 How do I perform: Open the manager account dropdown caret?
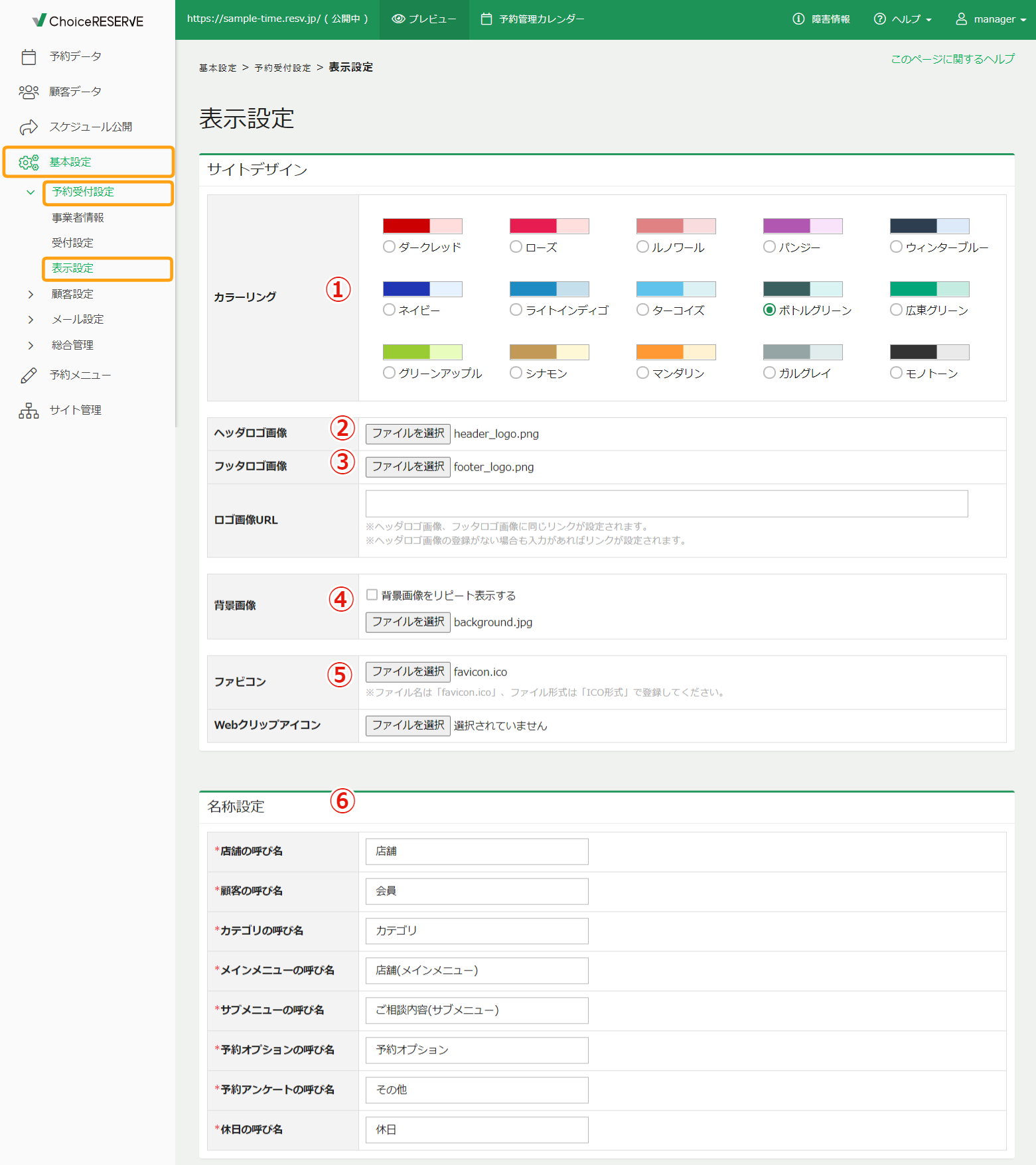(x=1023, y=20)
